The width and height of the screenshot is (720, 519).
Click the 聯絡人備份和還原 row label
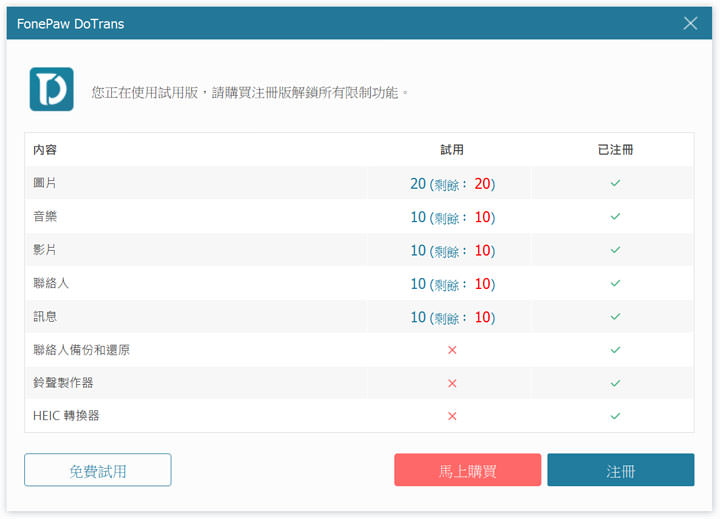(81, 350)
